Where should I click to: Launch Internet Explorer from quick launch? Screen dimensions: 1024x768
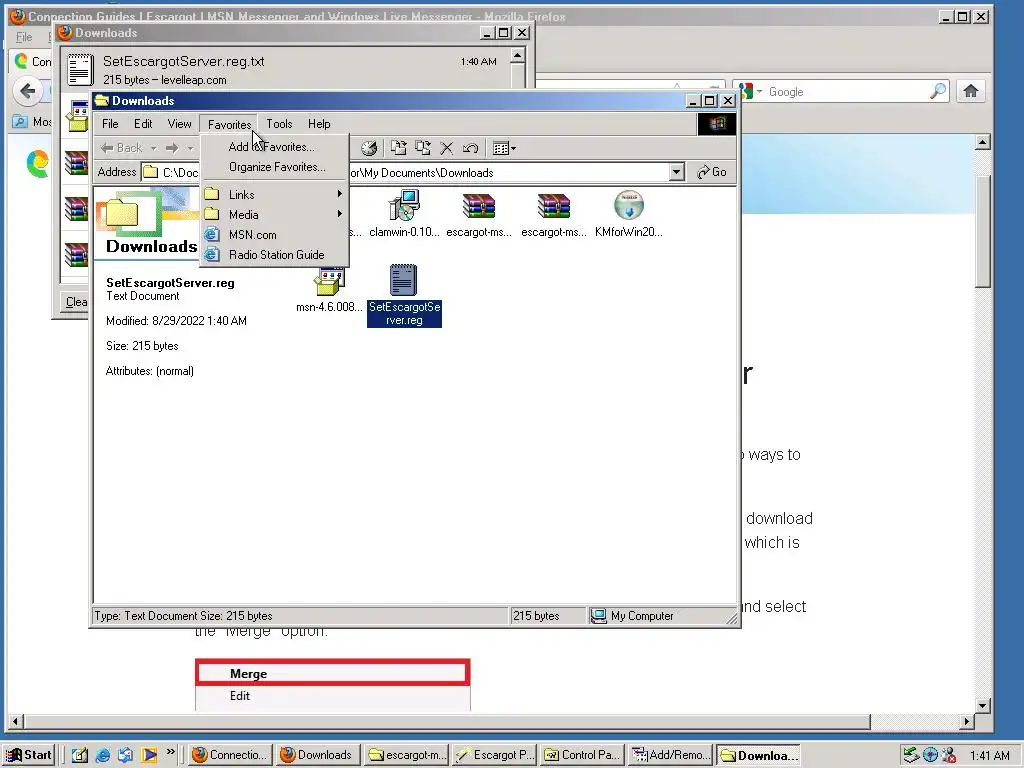103,755
